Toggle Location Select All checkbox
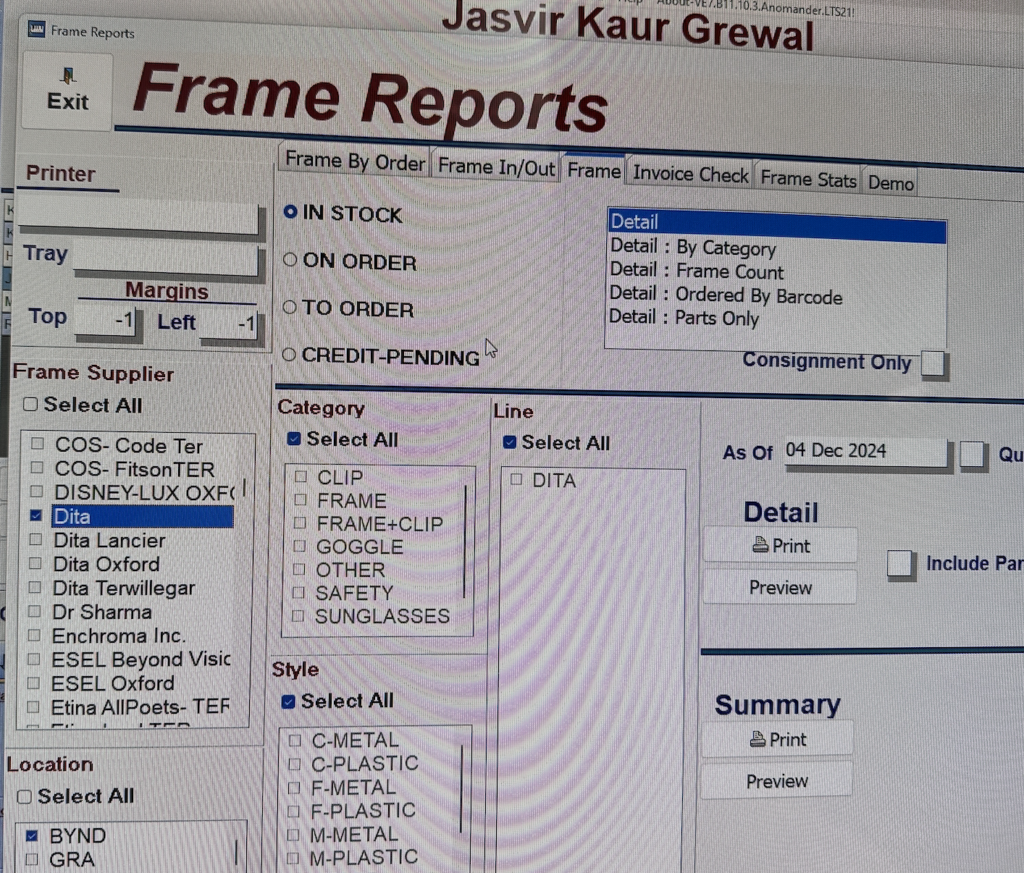 [24, 797]
